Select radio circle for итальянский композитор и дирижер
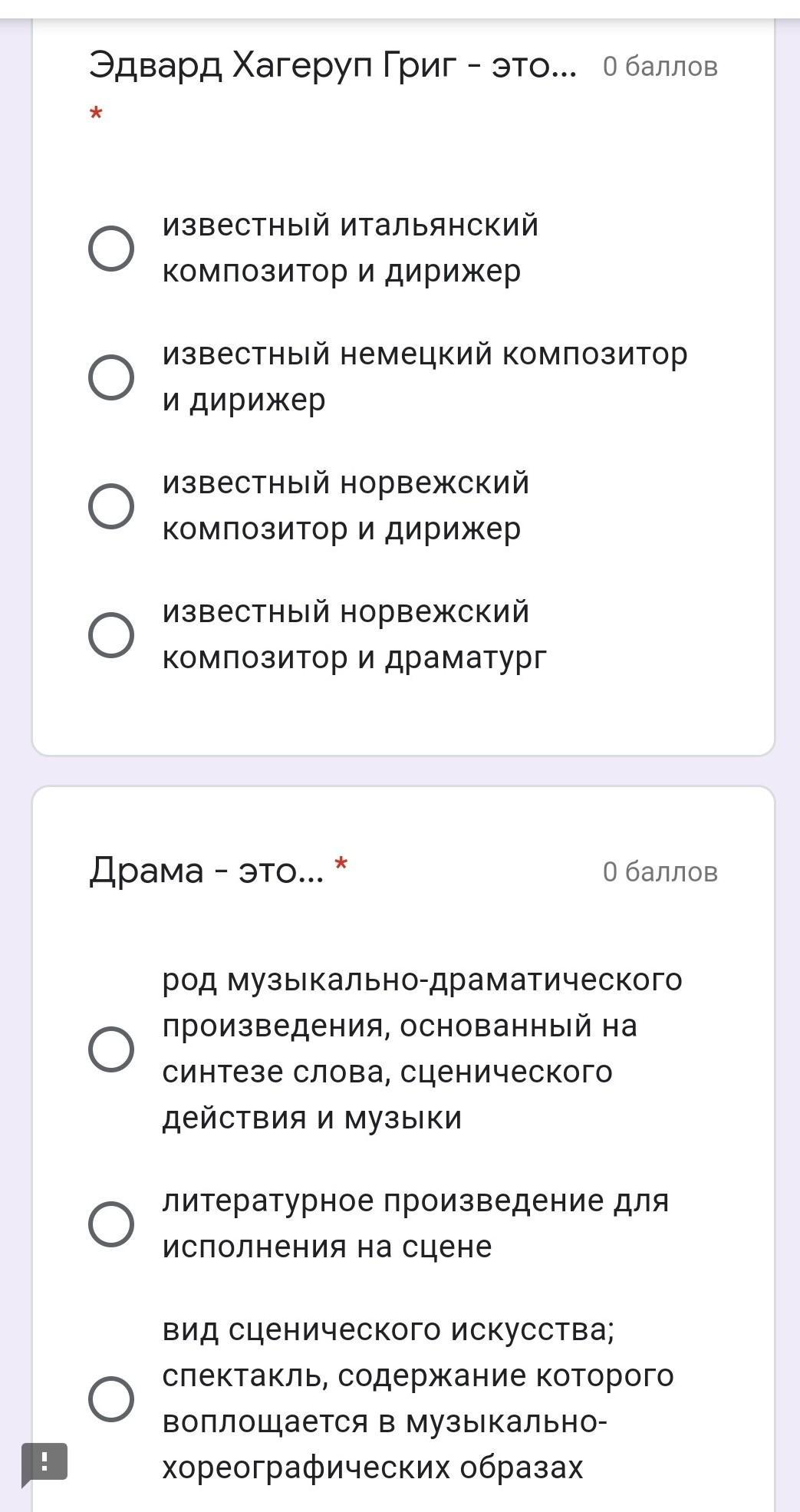This screenshot has height=1512, width=800. click(111, 249)
